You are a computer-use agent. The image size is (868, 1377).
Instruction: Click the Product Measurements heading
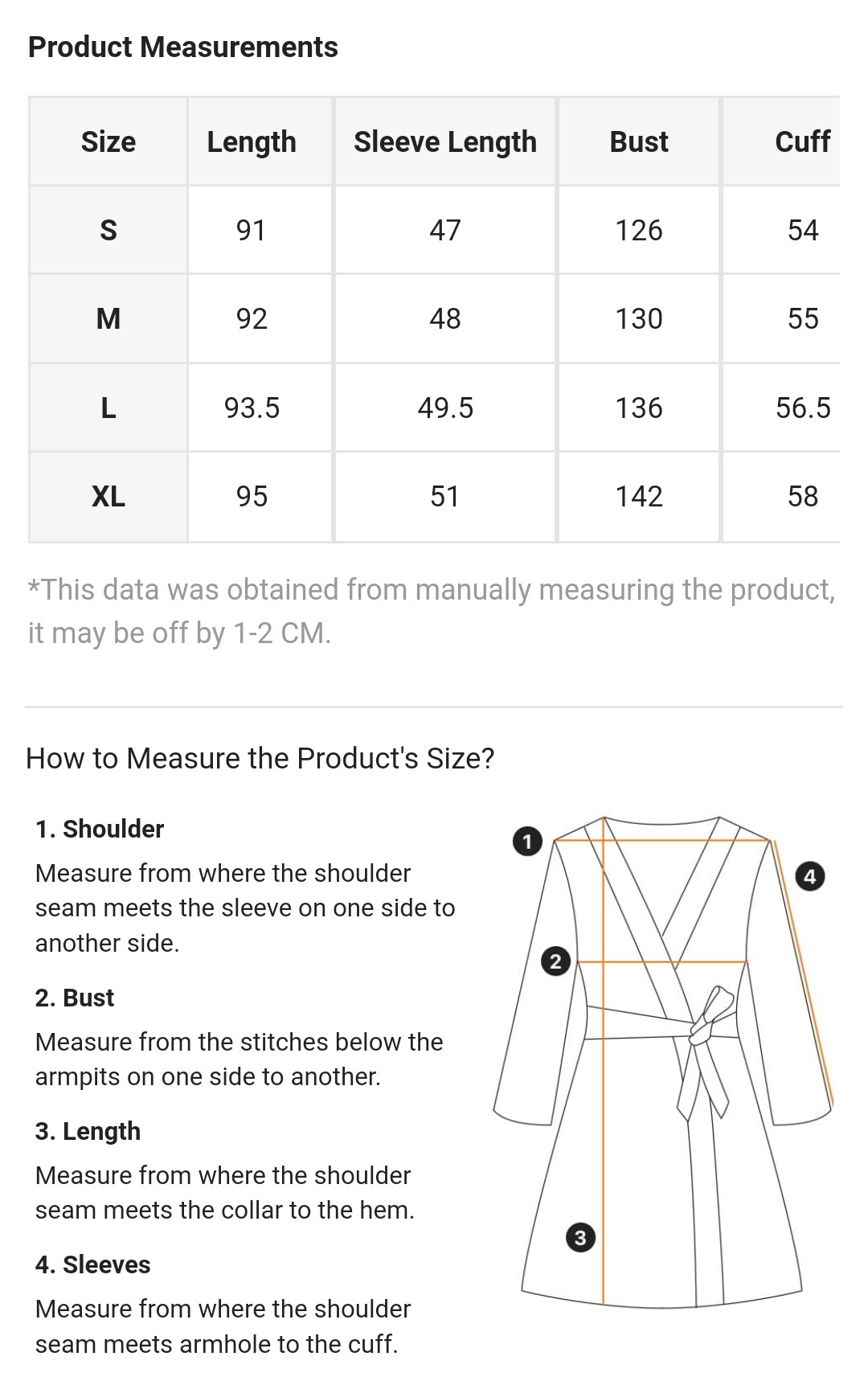(x=183, y=47)
